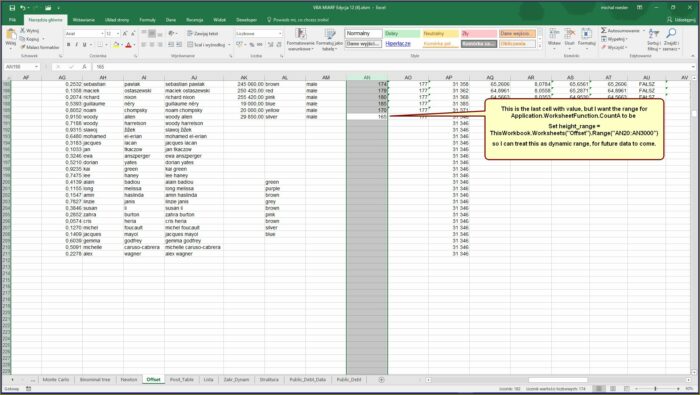
Task: Expand the cell styles gallery
Action: click(540, 46)
